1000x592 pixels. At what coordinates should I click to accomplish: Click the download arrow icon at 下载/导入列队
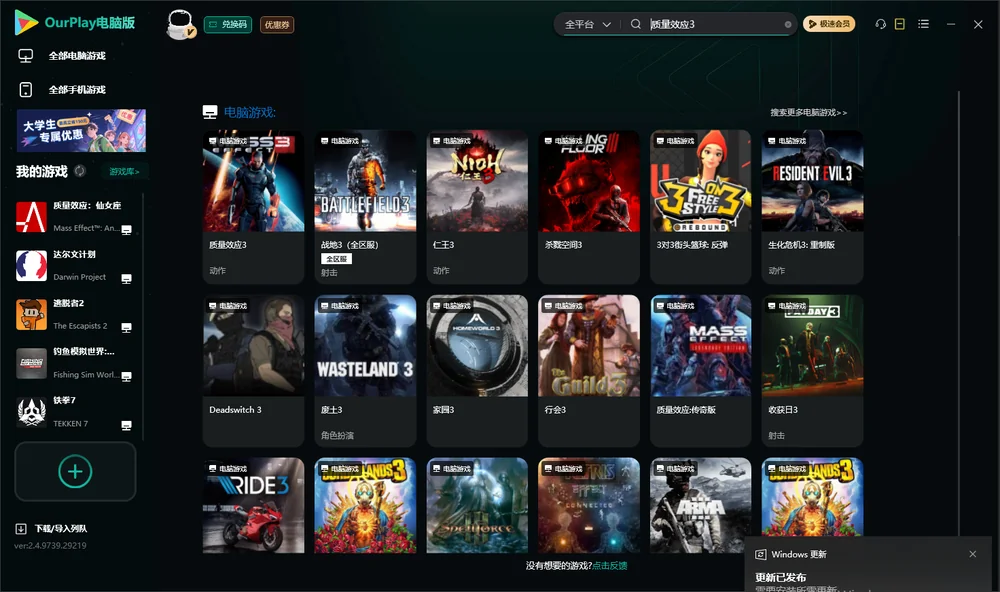pos(21,529)
